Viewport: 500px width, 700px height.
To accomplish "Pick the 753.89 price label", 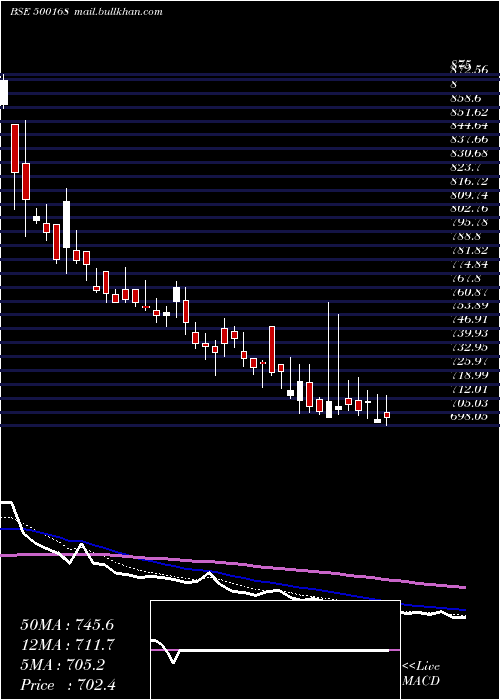I will pyautogui.click(x=469, y=306).
